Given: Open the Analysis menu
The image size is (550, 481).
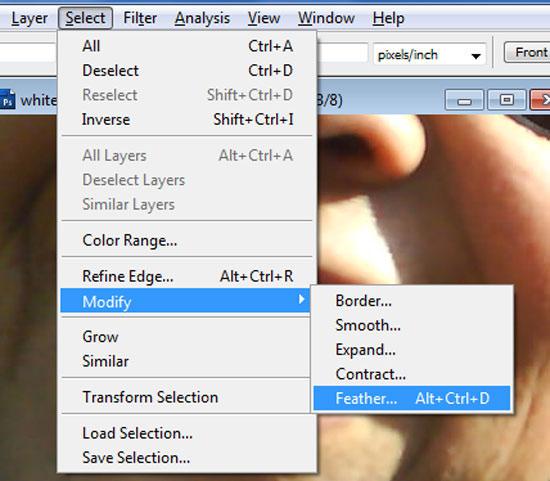Looking at the screenshot, I should (202, 18).
